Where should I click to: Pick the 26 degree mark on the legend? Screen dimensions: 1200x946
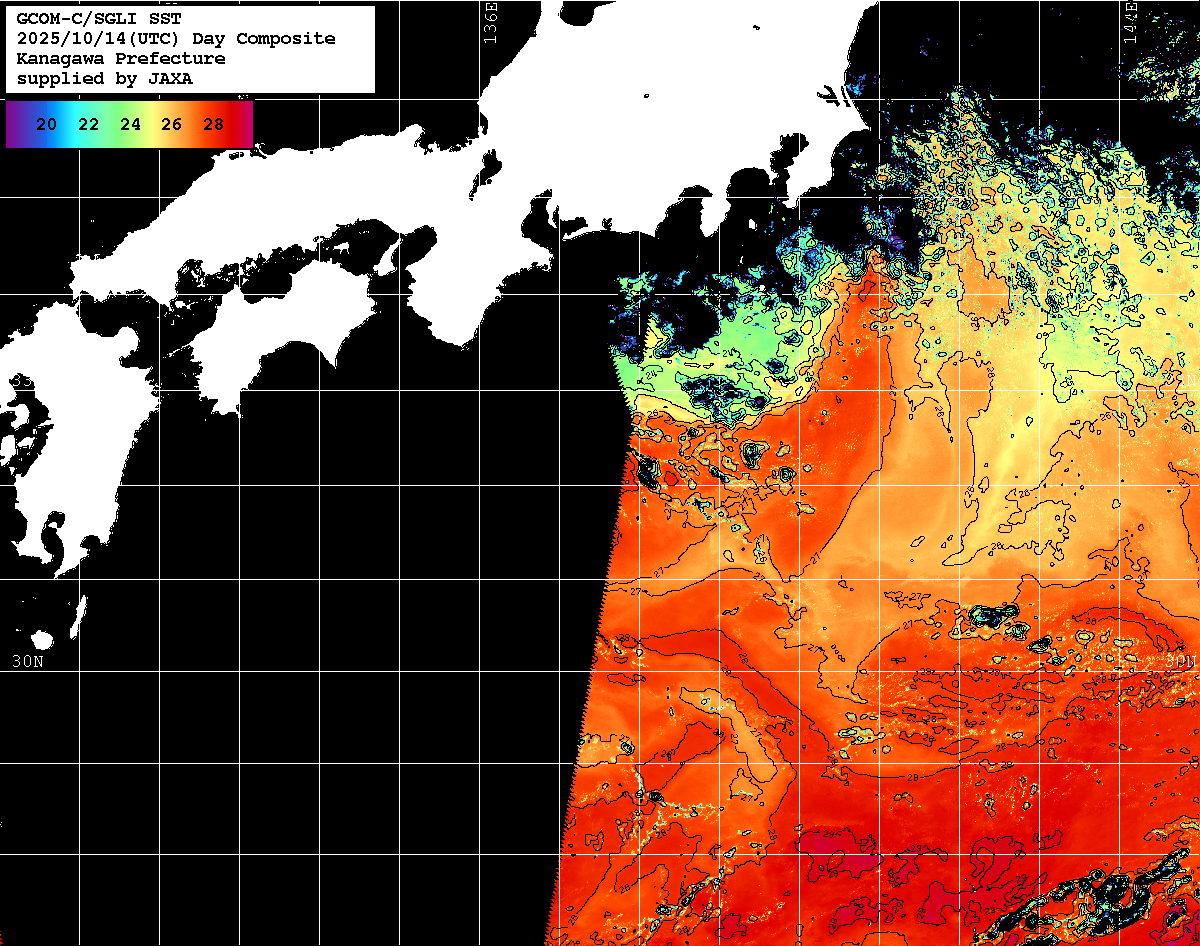[x=171, y=125]
